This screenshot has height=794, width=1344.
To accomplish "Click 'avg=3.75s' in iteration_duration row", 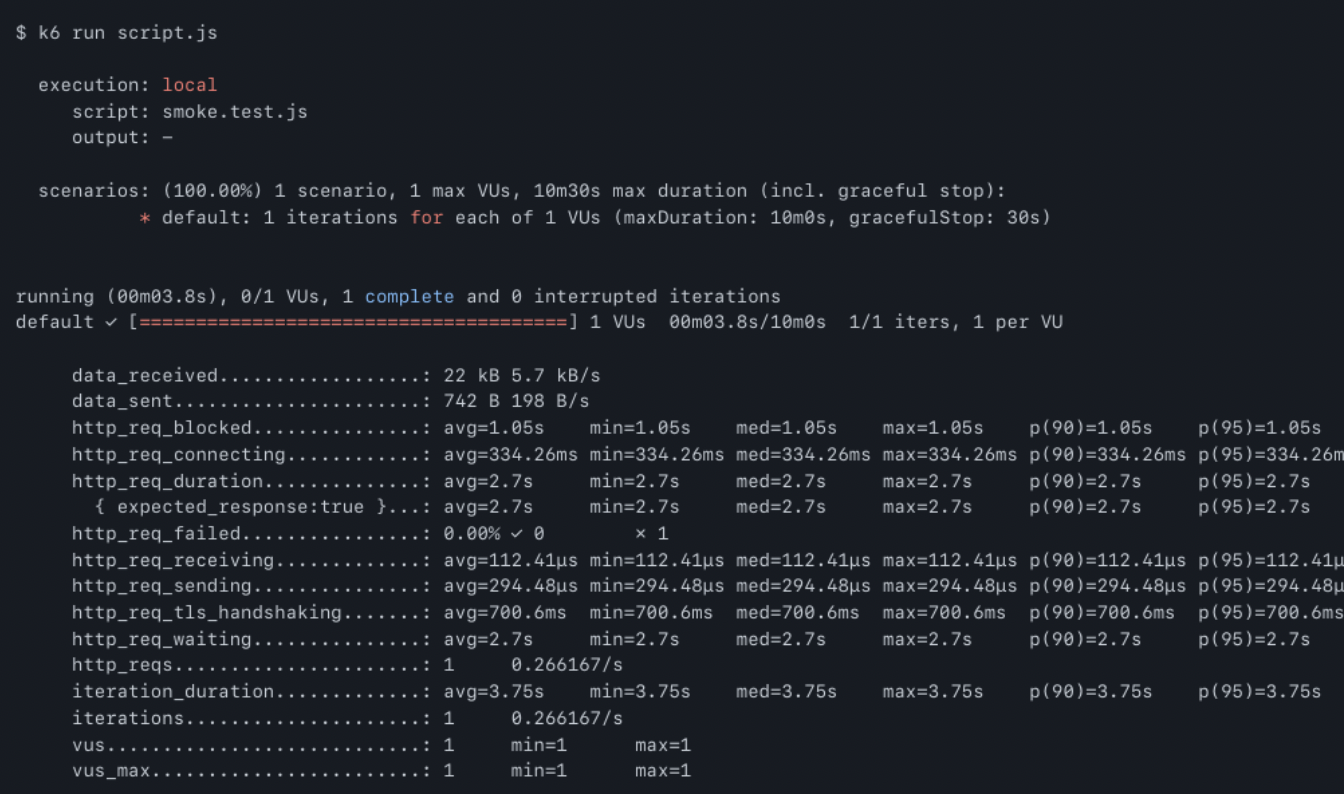I will (x=494, y=691).
